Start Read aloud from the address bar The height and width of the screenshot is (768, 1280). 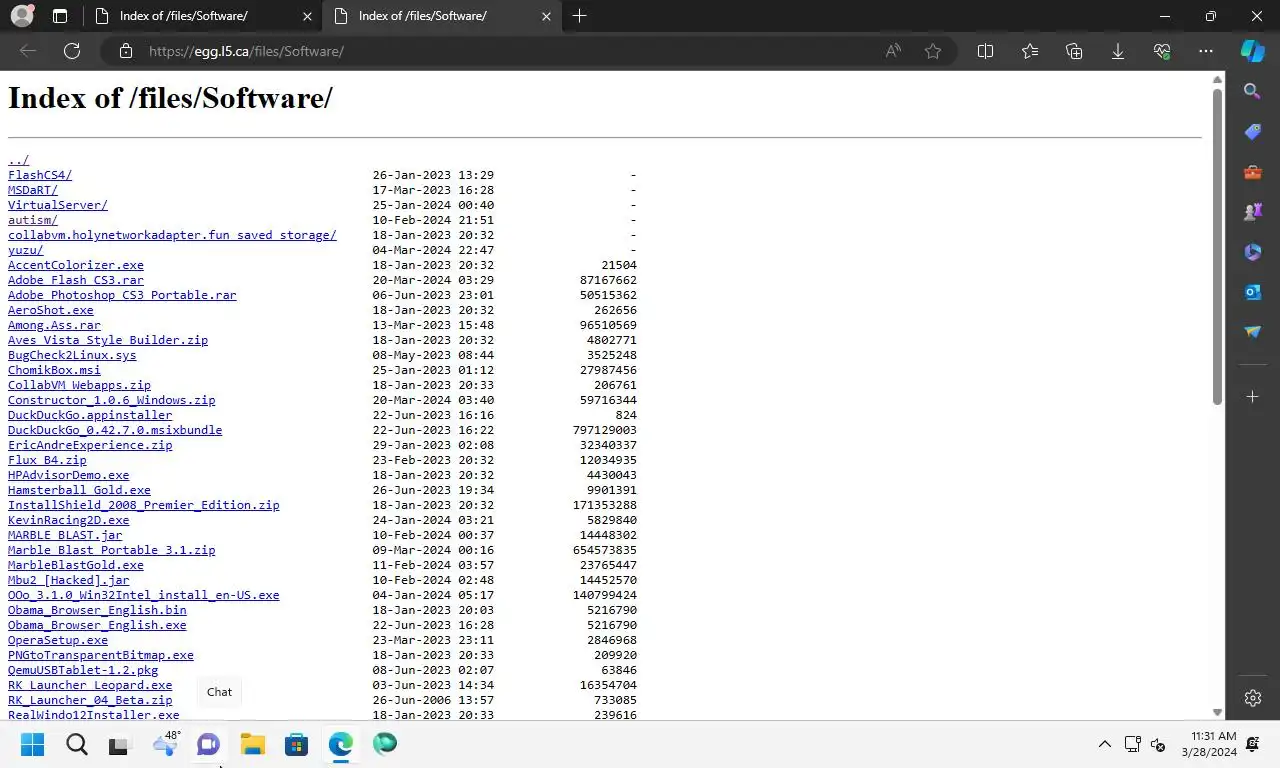coord(893,51)
